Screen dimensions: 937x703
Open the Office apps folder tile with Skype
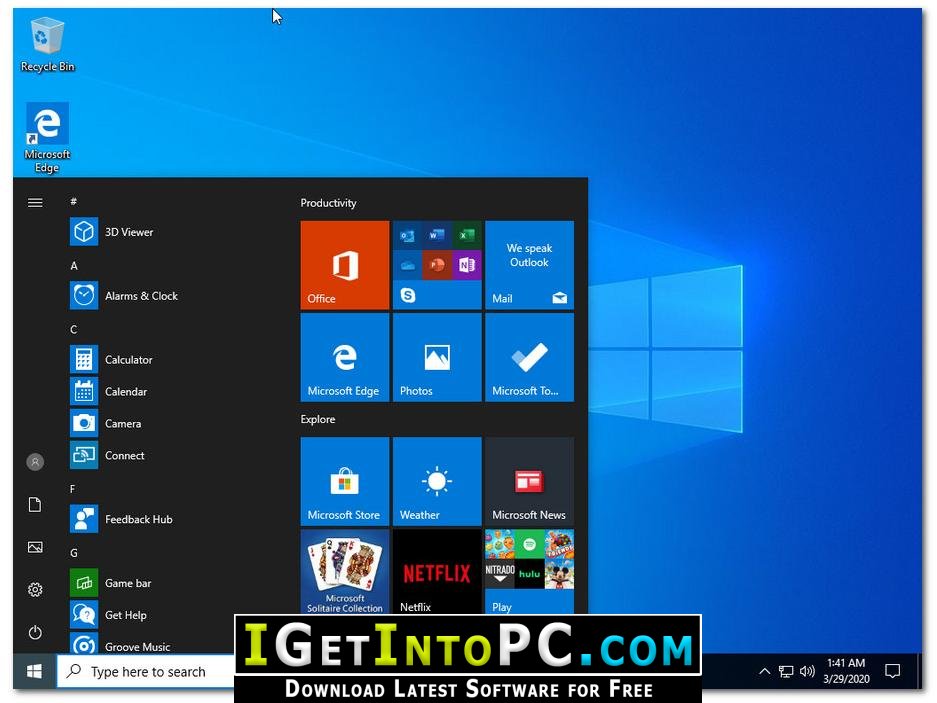coord(437,265)
